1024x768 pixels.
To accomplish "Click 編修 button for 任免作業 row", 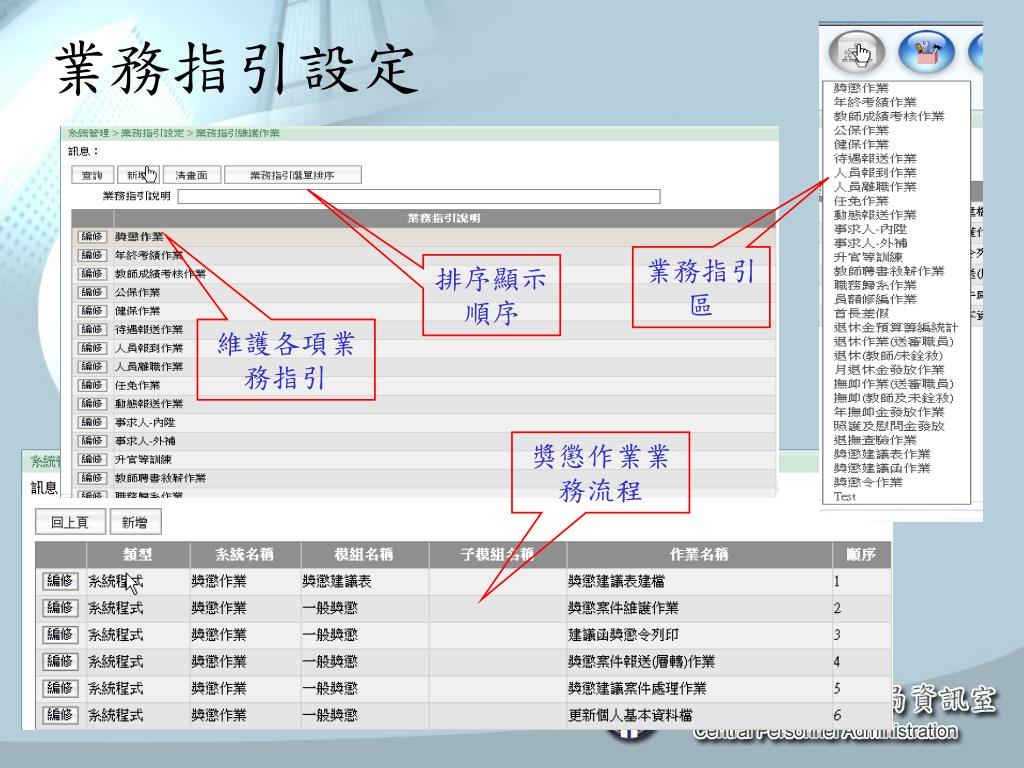I will point(92,385).
